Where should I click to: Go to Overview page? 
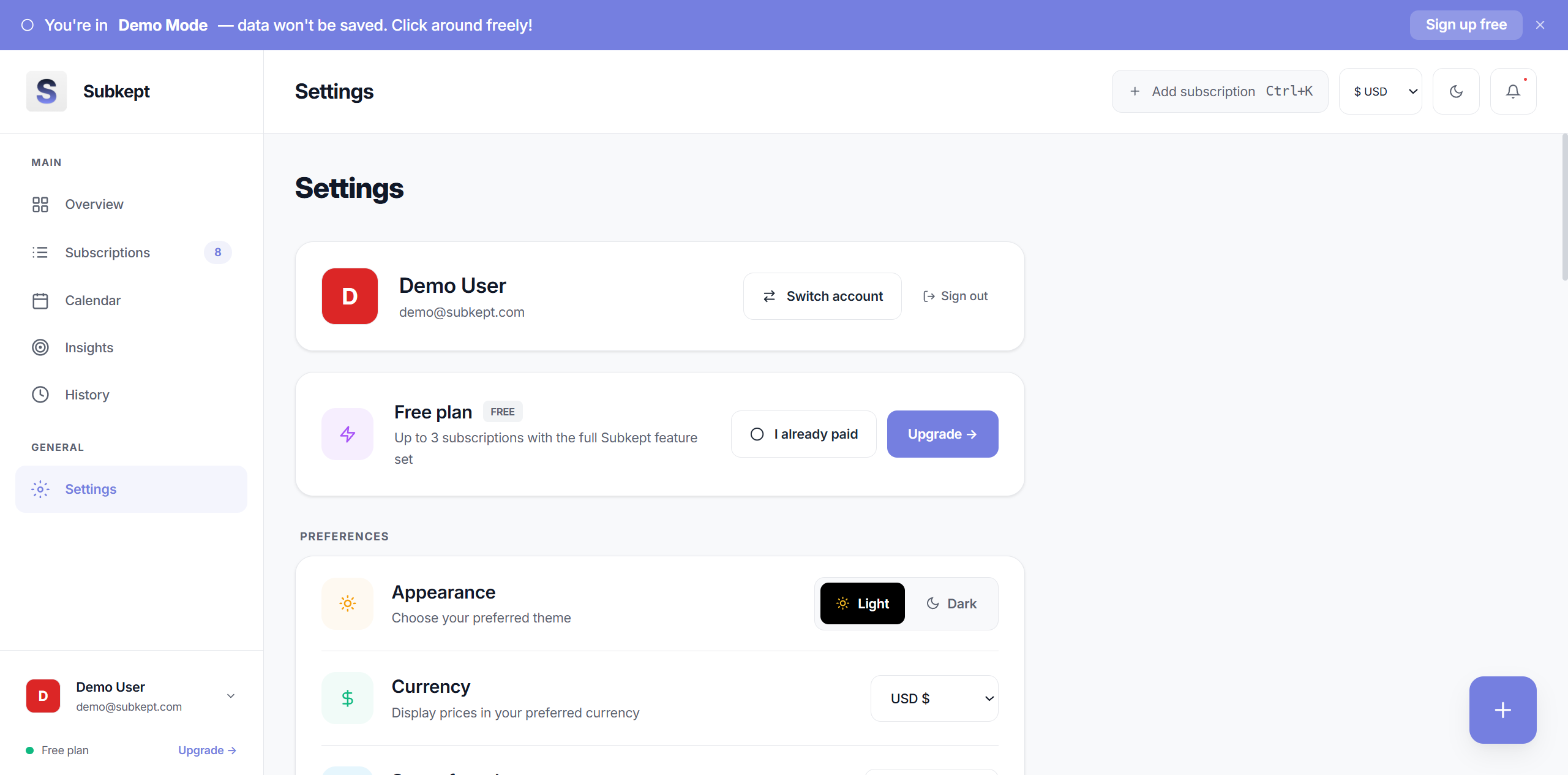pyautogui.click(x=131, y=205)
